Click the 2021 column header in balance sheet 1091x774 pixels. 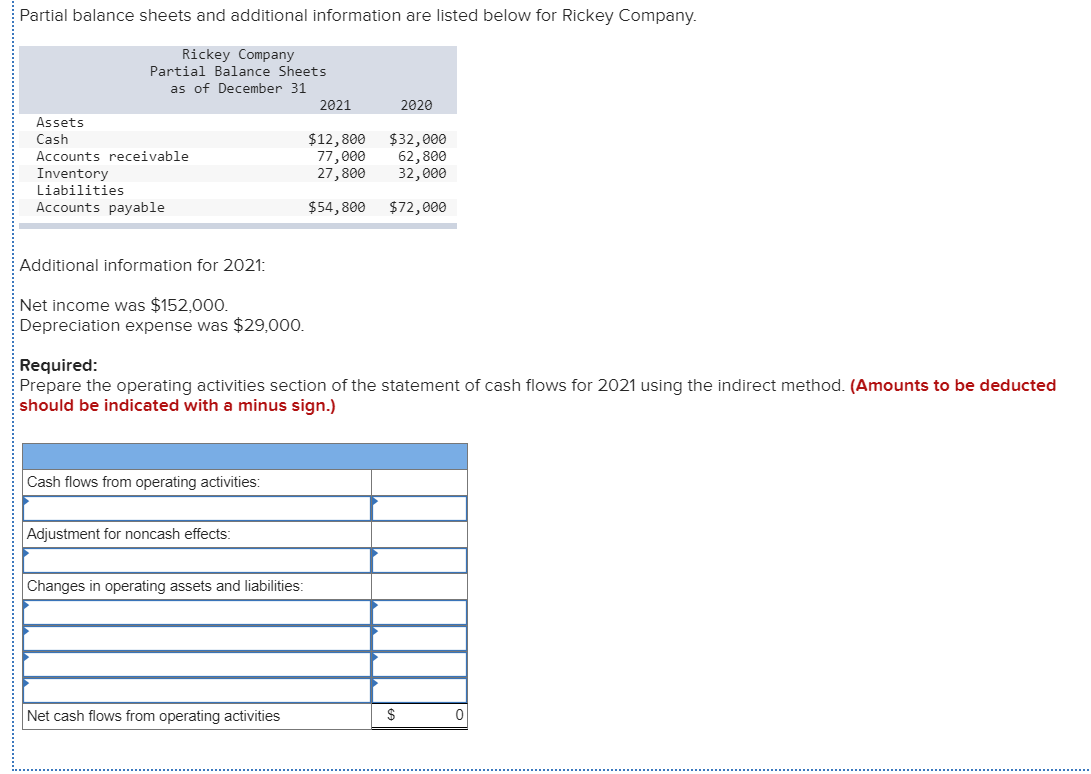[x=335, y=105]
